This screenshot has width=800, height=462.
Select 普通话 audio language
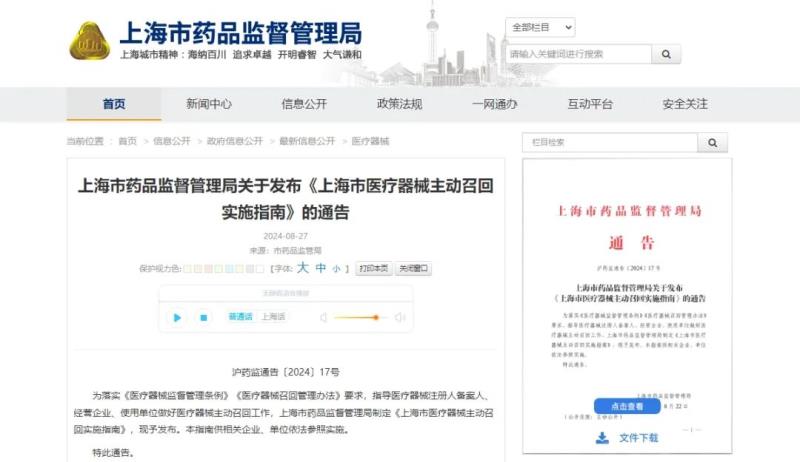coord(240,317)
